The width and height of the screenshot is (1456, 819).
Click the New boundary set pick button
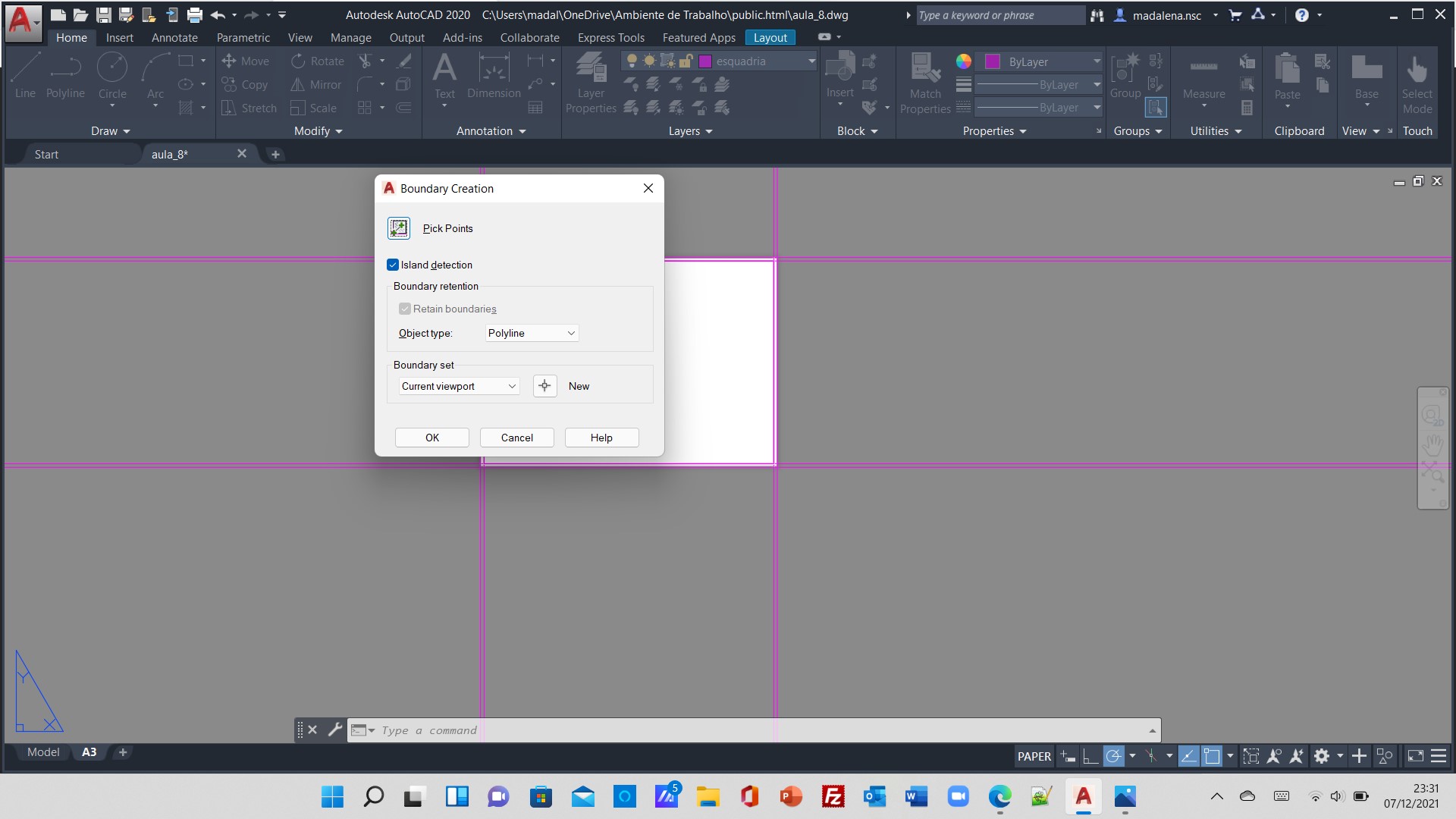[544, 386]
